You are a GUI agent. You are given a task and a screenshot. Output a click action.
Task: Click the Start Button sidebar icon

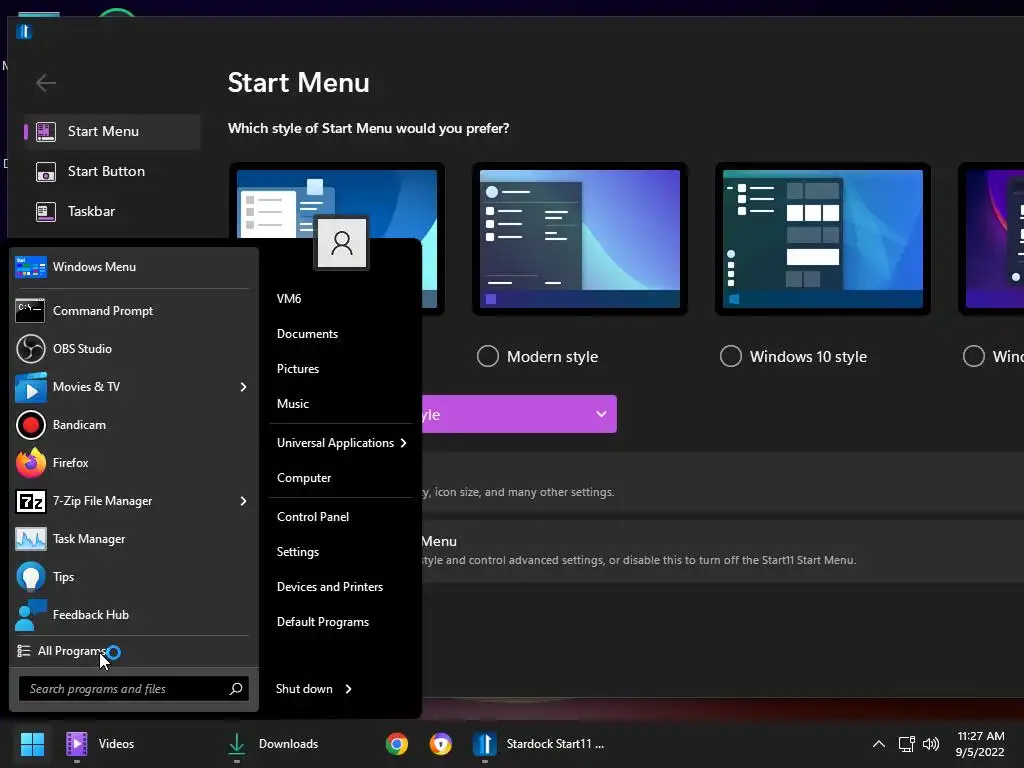(x=45, y=172)
